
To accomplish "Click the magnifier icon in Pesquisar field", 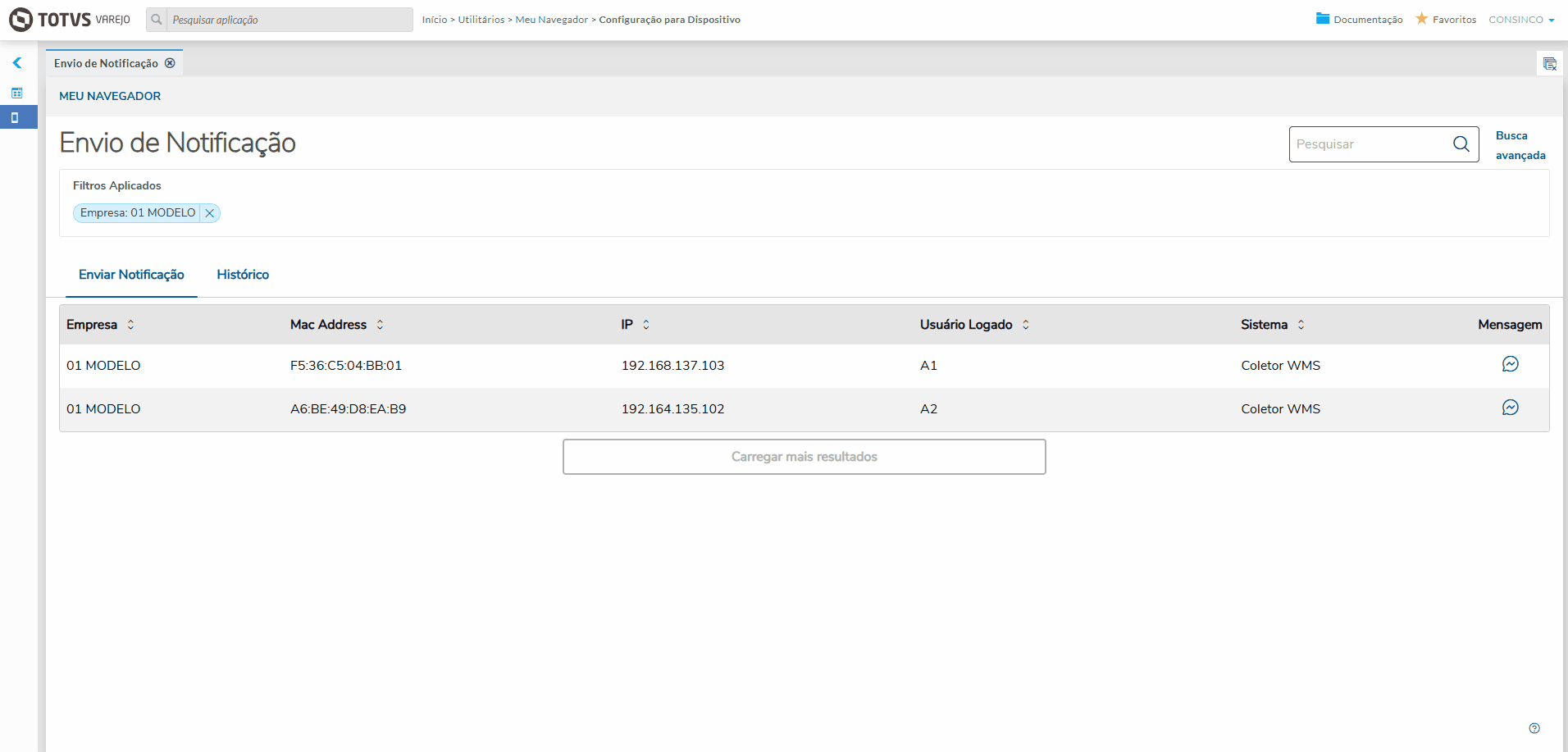I will coord(1461,144).
